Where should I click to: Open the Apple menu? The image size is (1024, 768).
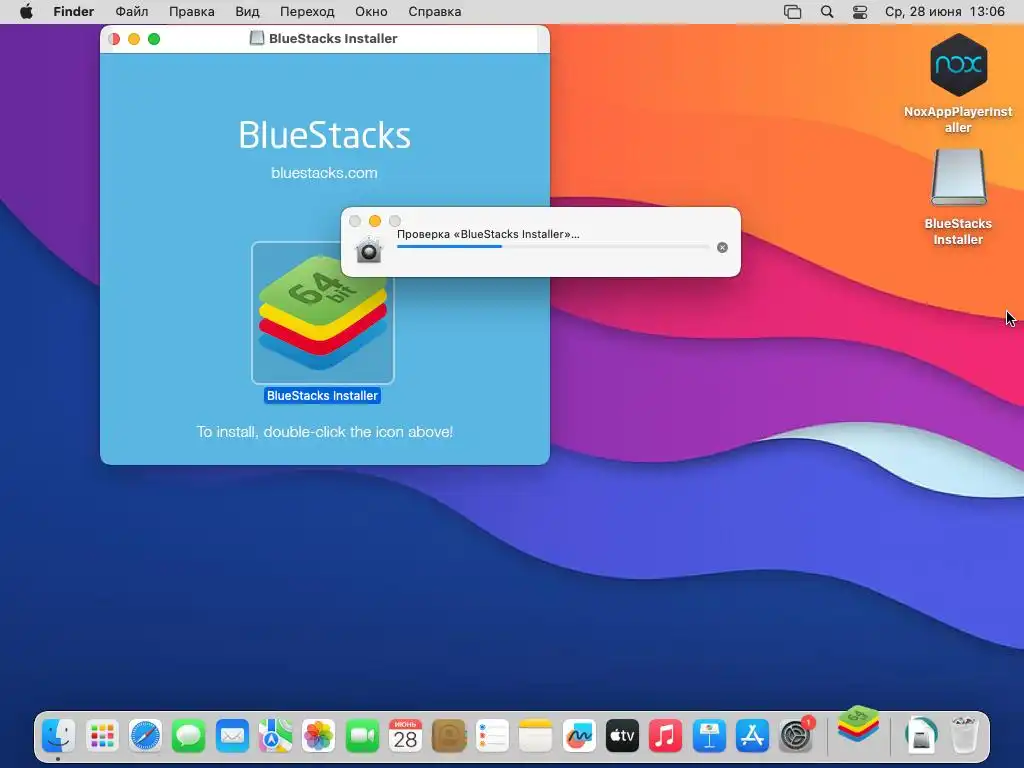pos(26,12)
